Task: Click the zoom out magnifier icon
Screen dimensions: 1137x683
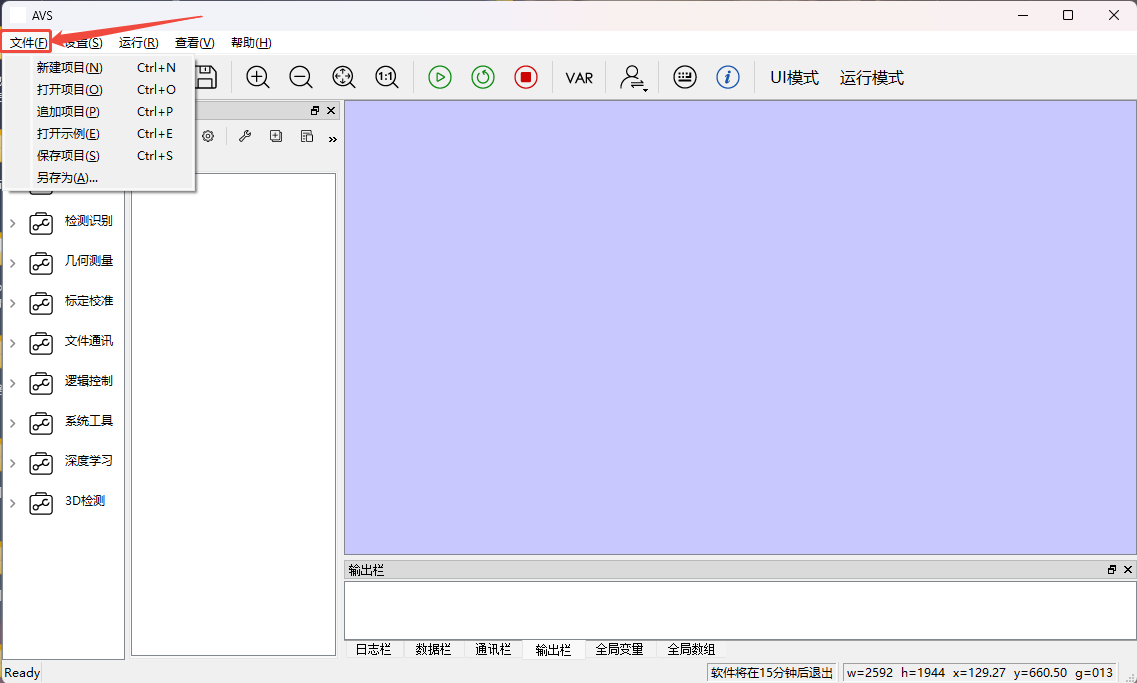Action: pyautogui.click(x=301, y=77)
